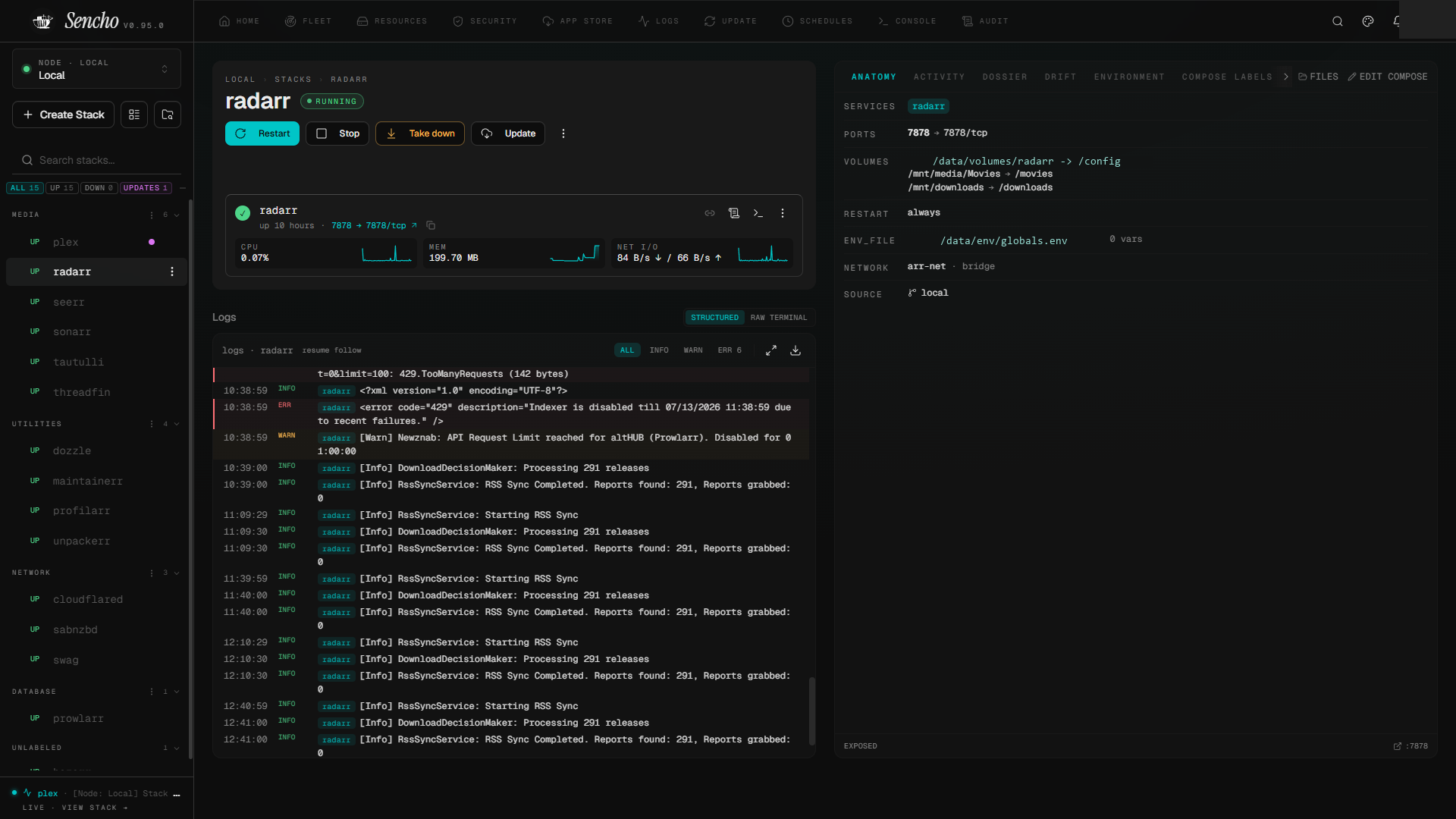Switch to the Activity tab
The image size is (1456, 819).
[x=939, y=77]
